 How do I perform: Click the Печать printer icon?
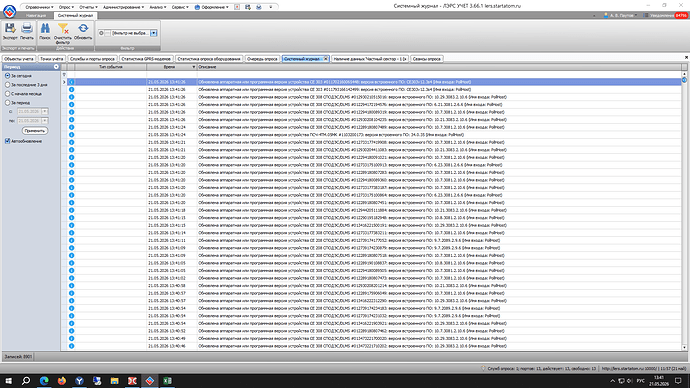(x=27, y=29)
